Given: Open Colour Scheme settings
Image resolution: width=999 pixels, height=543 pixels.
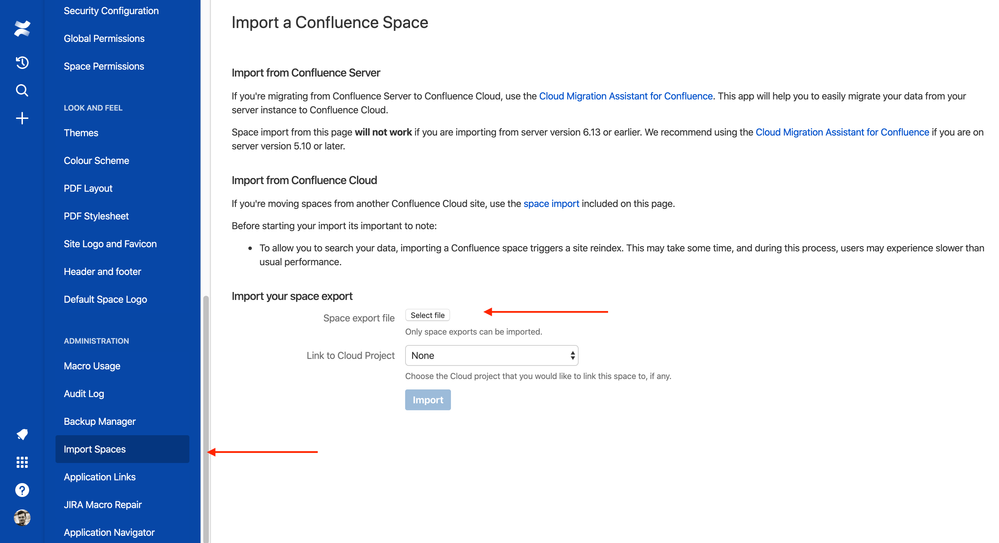Looking at the screenshot, I should coord(96,161).
